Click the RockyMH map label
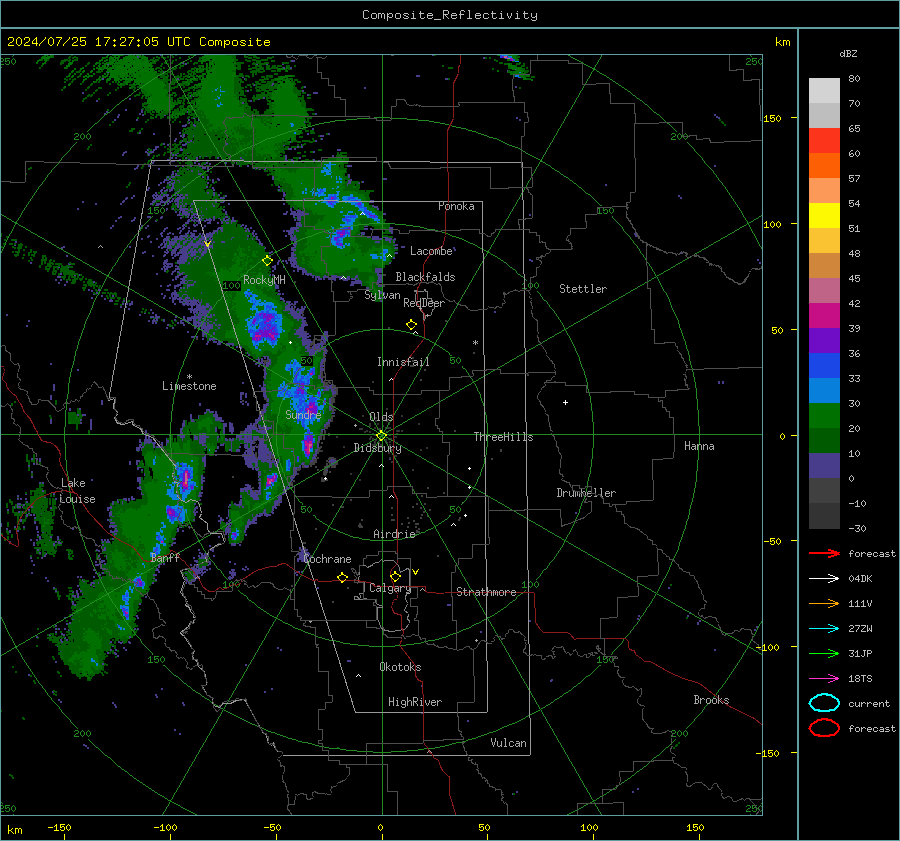The height and width of the screenshot is (841, 900). click(264, 280)
